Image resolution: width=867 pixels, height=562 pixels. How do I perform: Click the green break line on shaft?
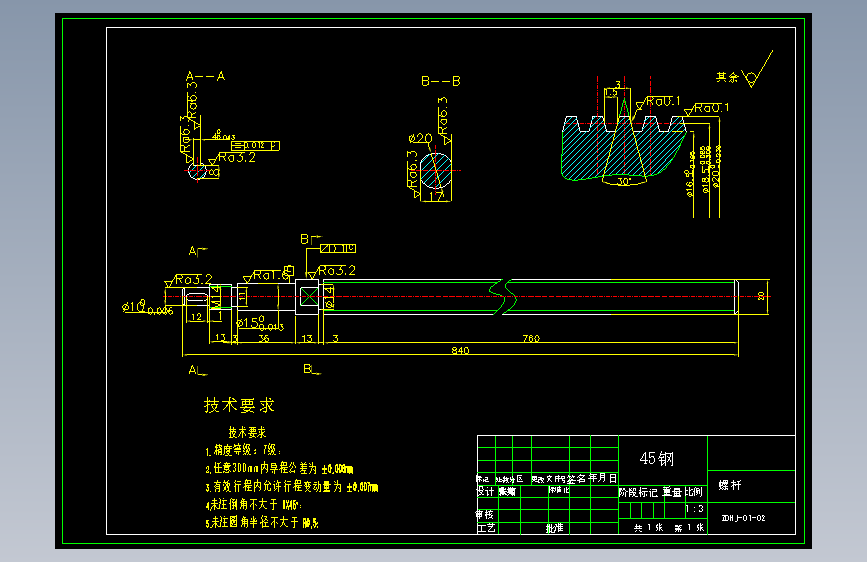point(503,297)
